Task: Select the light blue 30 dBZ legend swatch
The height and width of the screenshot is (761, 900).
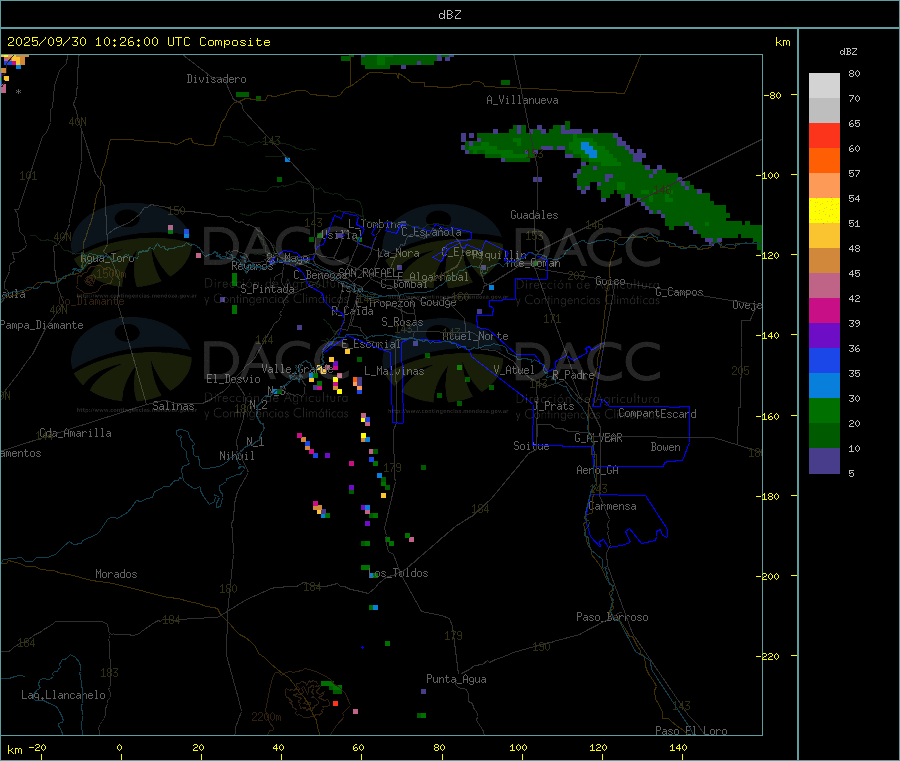Action: (824, 386)
